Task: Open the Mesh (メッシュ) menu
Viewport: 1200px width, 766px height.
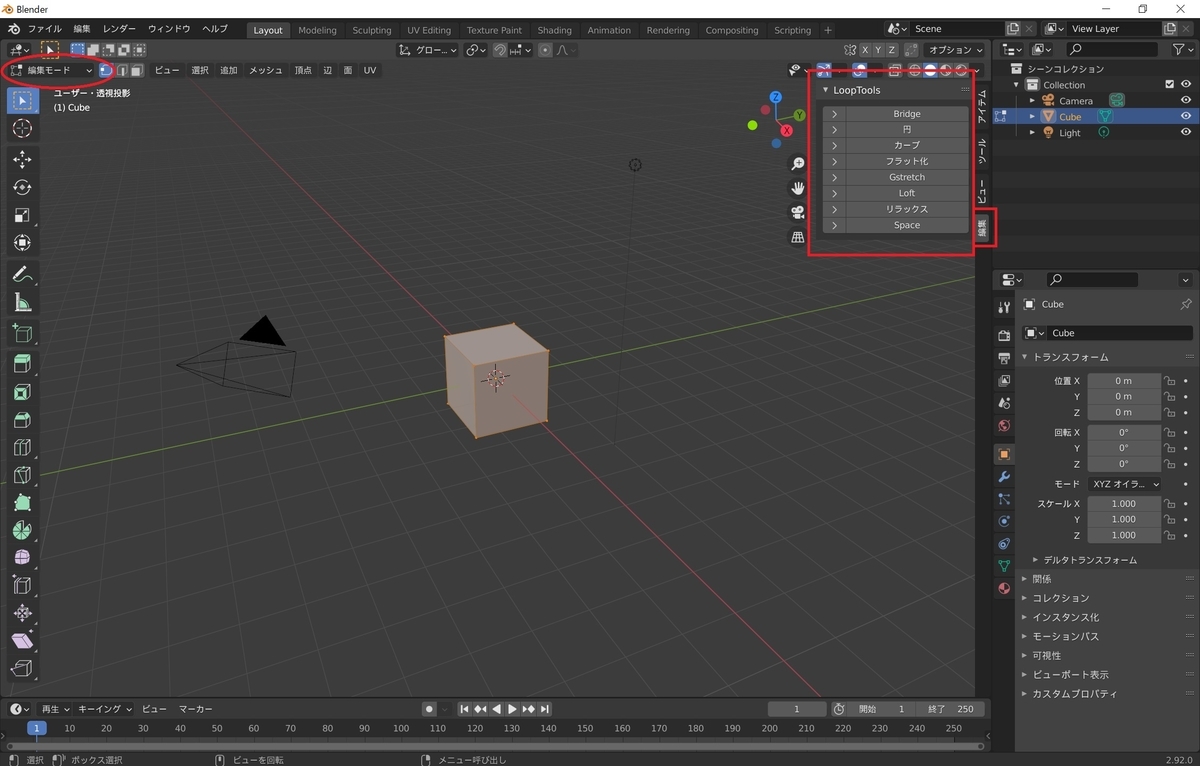Action: click(266, 70)
